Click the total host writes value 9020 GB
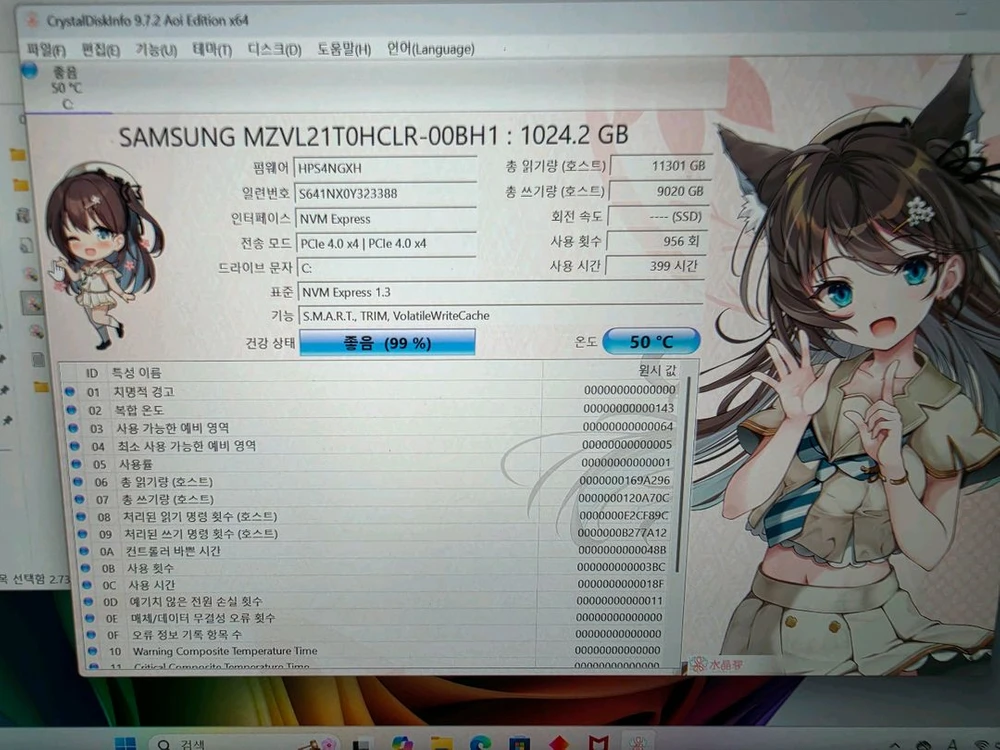1000x750 pixels. pyautogui.click(x=658, y=191)
